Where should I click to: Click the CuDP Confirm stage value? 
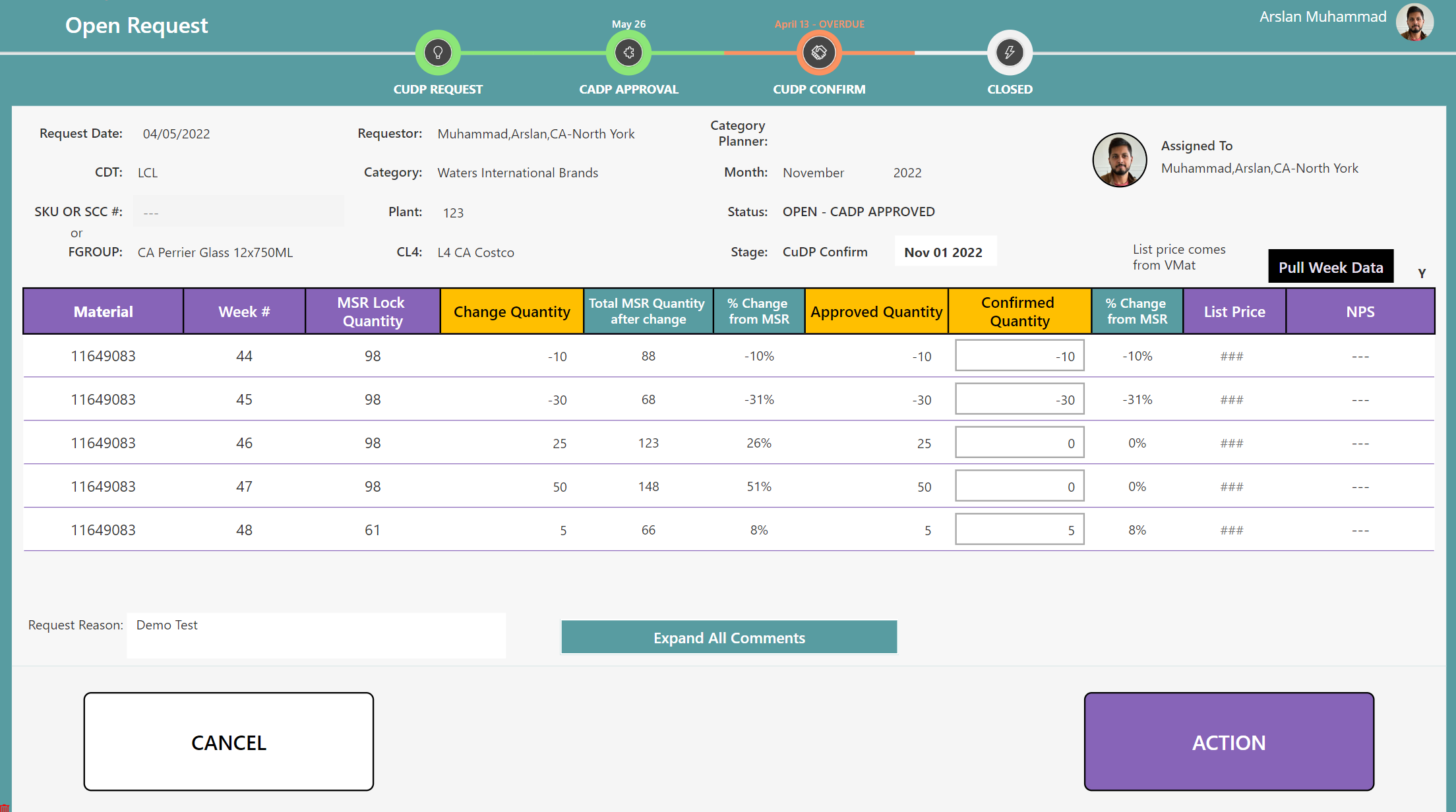click(x=825, y=252)
